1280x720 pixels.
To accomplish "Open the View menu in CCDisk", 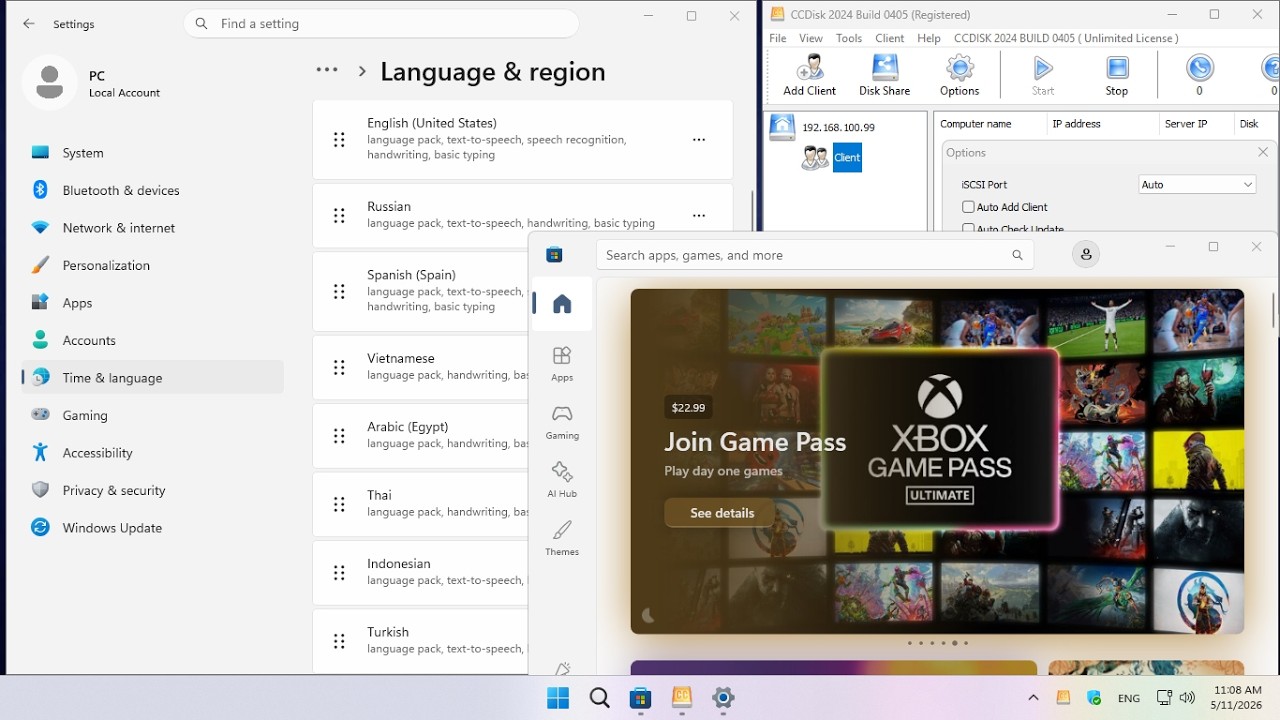I will [811, 38].
